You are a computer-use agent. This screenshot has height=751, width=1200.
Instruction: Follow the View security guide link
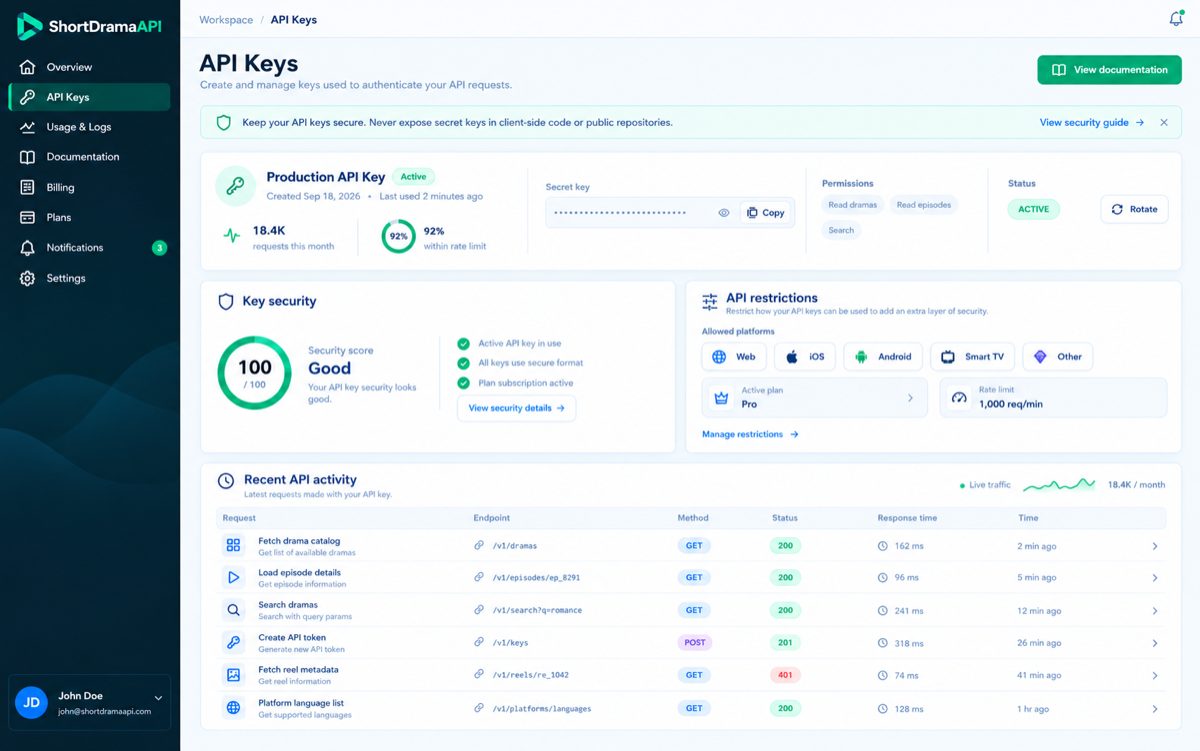pyautogui.click(x=1092, y=122)
